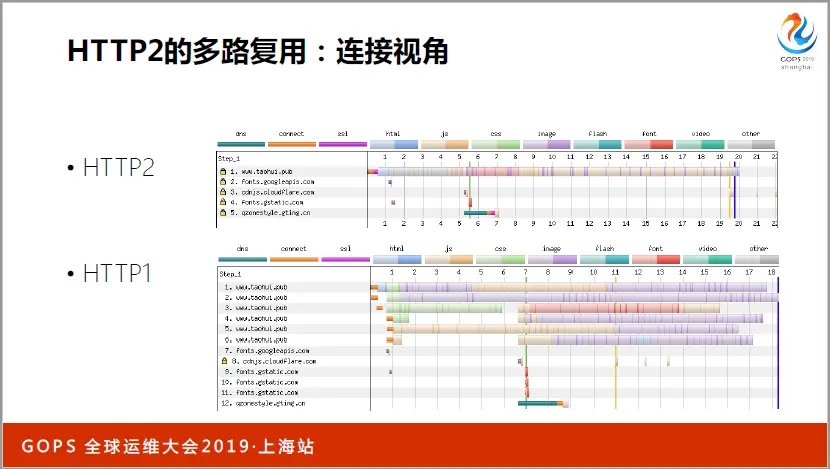Select row 5. www.taohui.pub in HTTP1 chart
The height and width of the screenshot is (469, 830).
pos(499,329)
